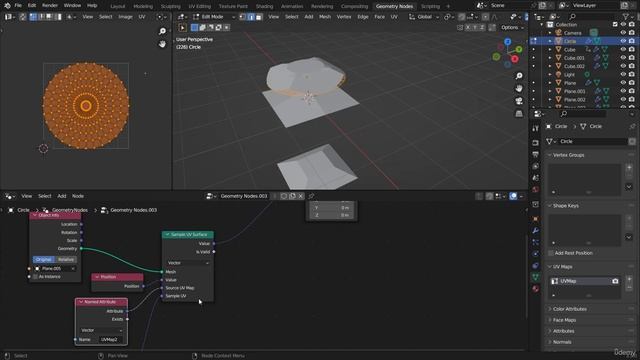Click Plane.005 object field in Object Info
This screenshot has height=360, width=640.
[55, 269]
